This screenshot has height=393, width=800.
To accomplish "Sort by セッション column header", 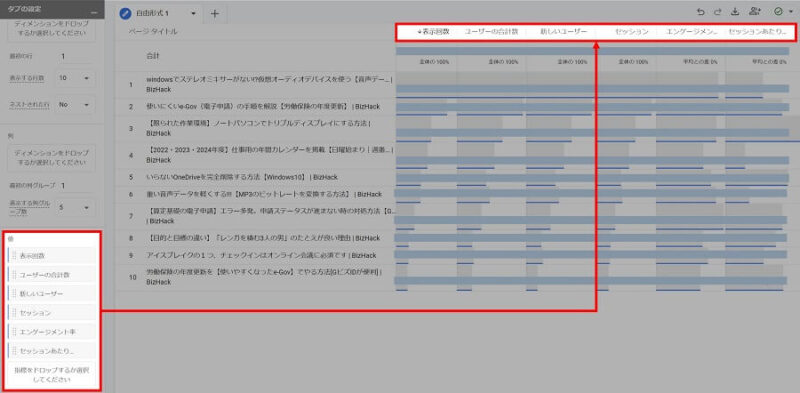I will pyautogui.click(x=631, y=32).
